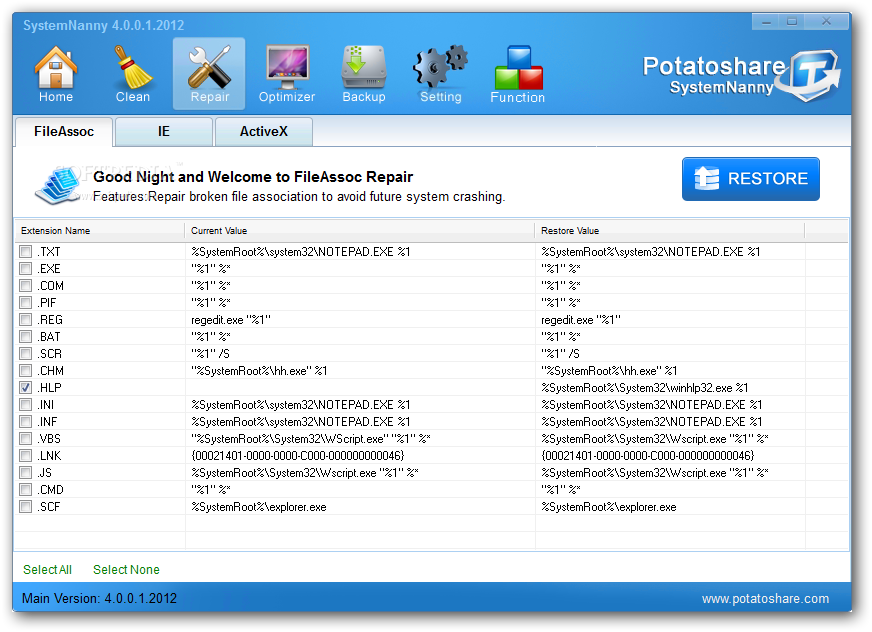Open the Function colored blocks icon
872x632 pixels.
click(518, 74)
